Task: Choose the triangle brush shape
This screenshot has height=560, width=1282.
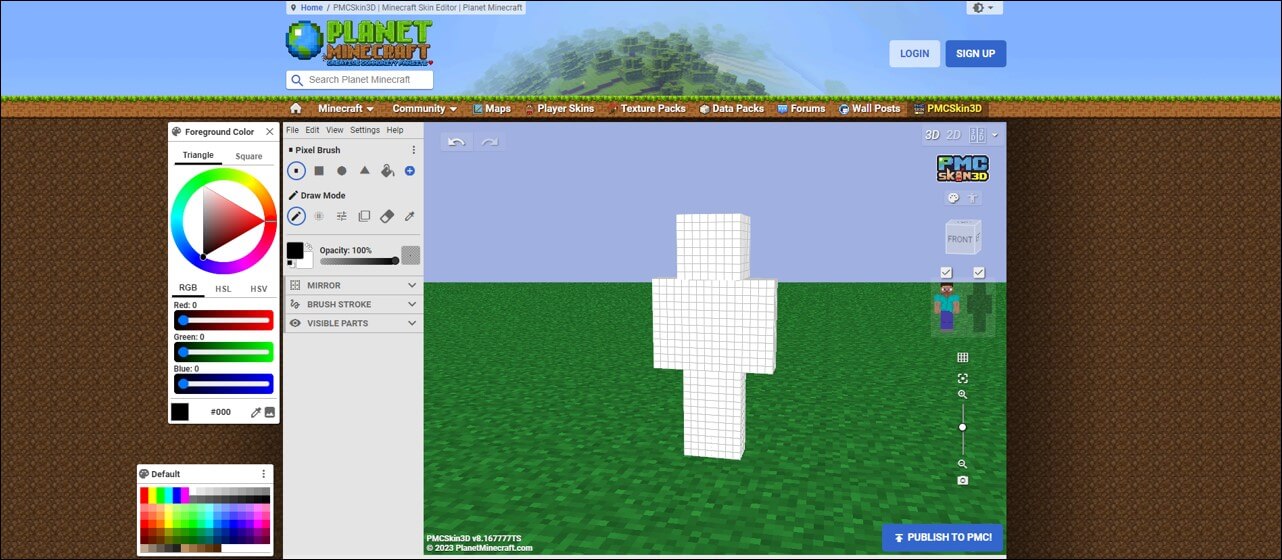Action: (365, 171)
